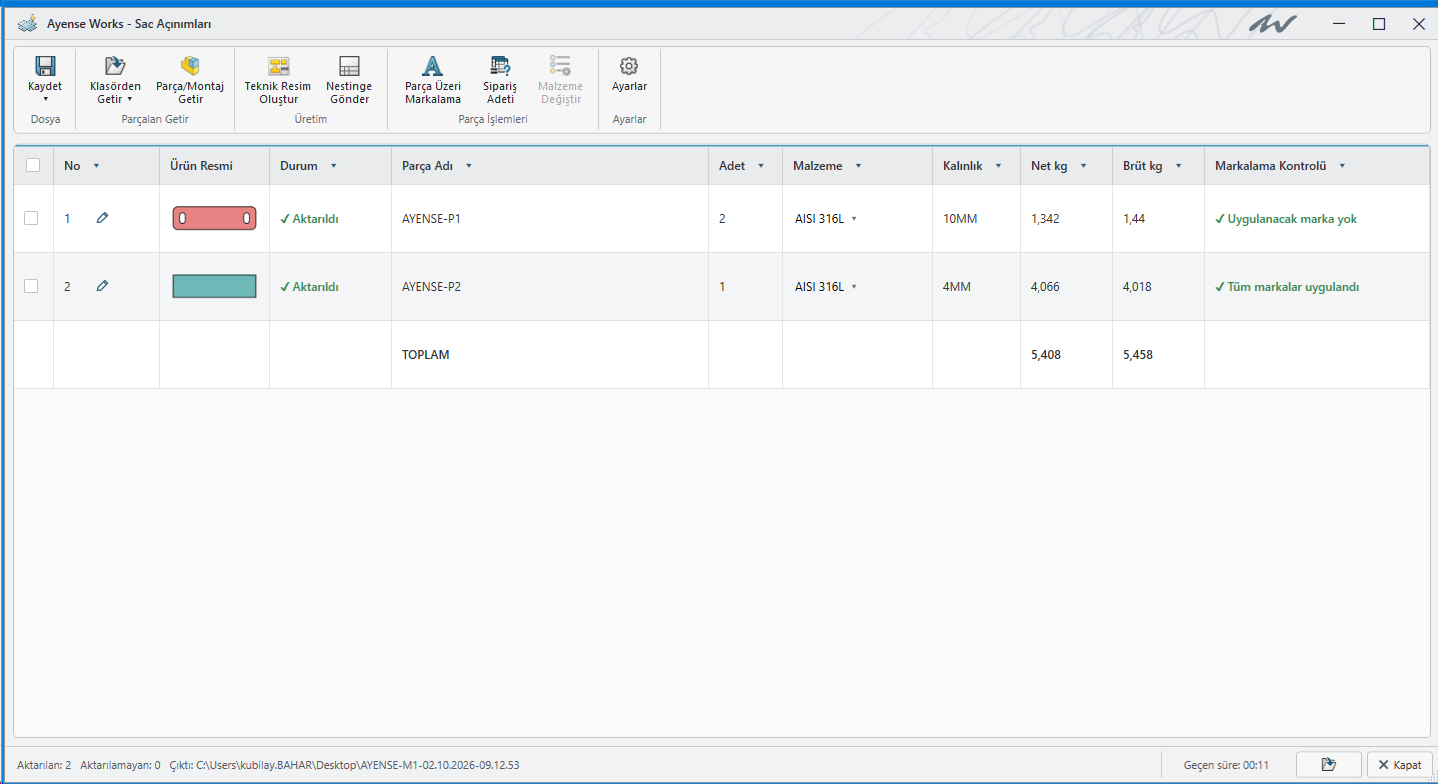The height and width of the screenshot is (784, 1438).
Task: Open the Kalınlık column filter arrow
Action: (x=998, y=166)
